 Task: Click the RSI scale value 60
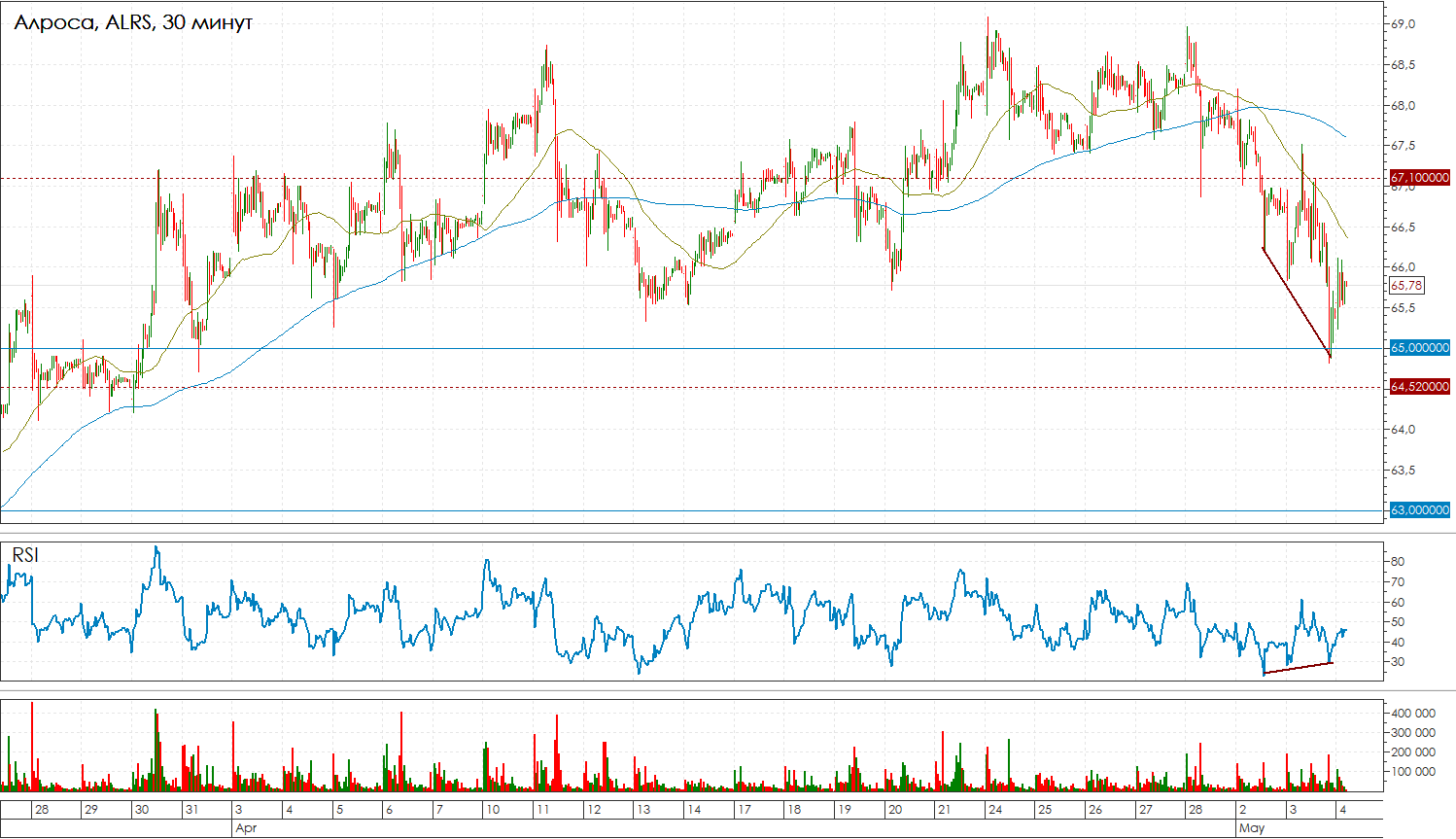point(1398,603)
